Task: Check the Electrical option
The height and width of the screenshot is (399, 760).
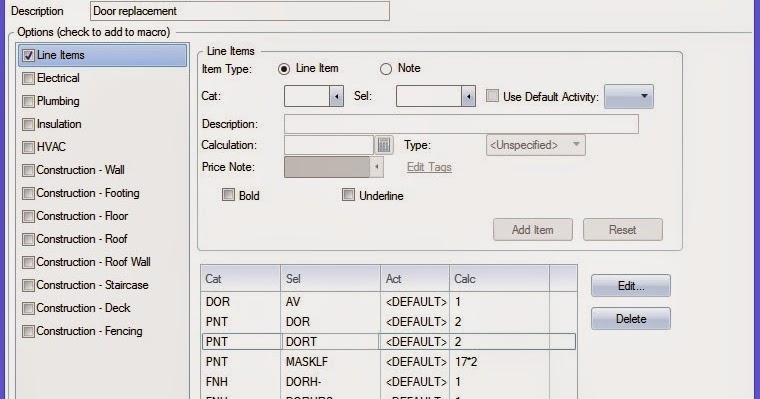Action: pyautogui.click(x=28, y=78)
